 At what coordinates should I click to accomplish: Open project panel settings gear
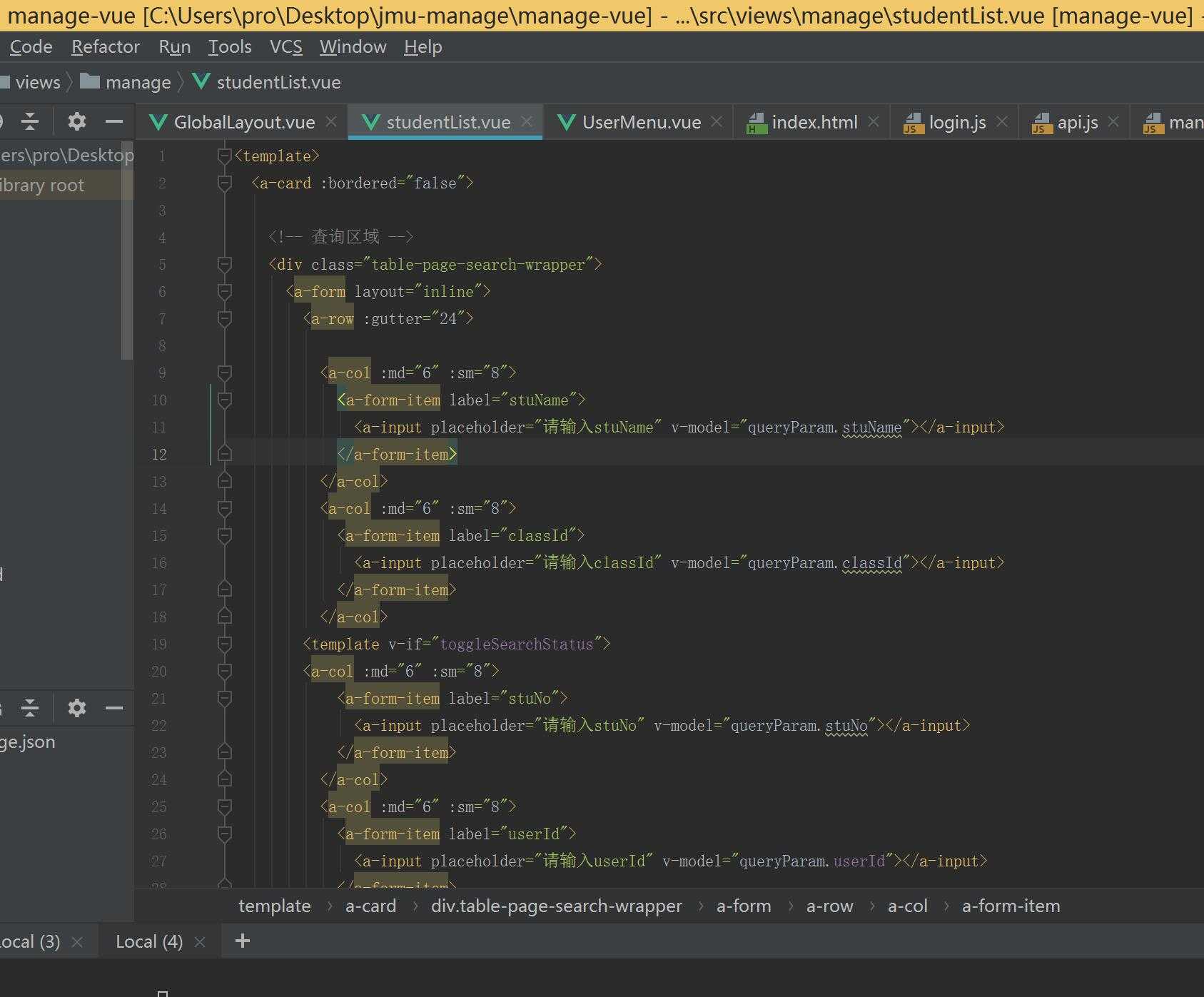pyautogui.click(x=77, y=121)
